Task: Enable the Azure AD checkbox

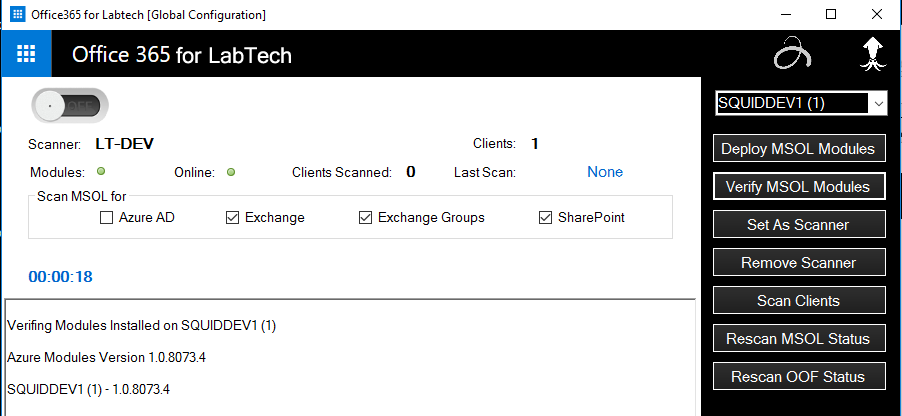Action: click(106, 217)
